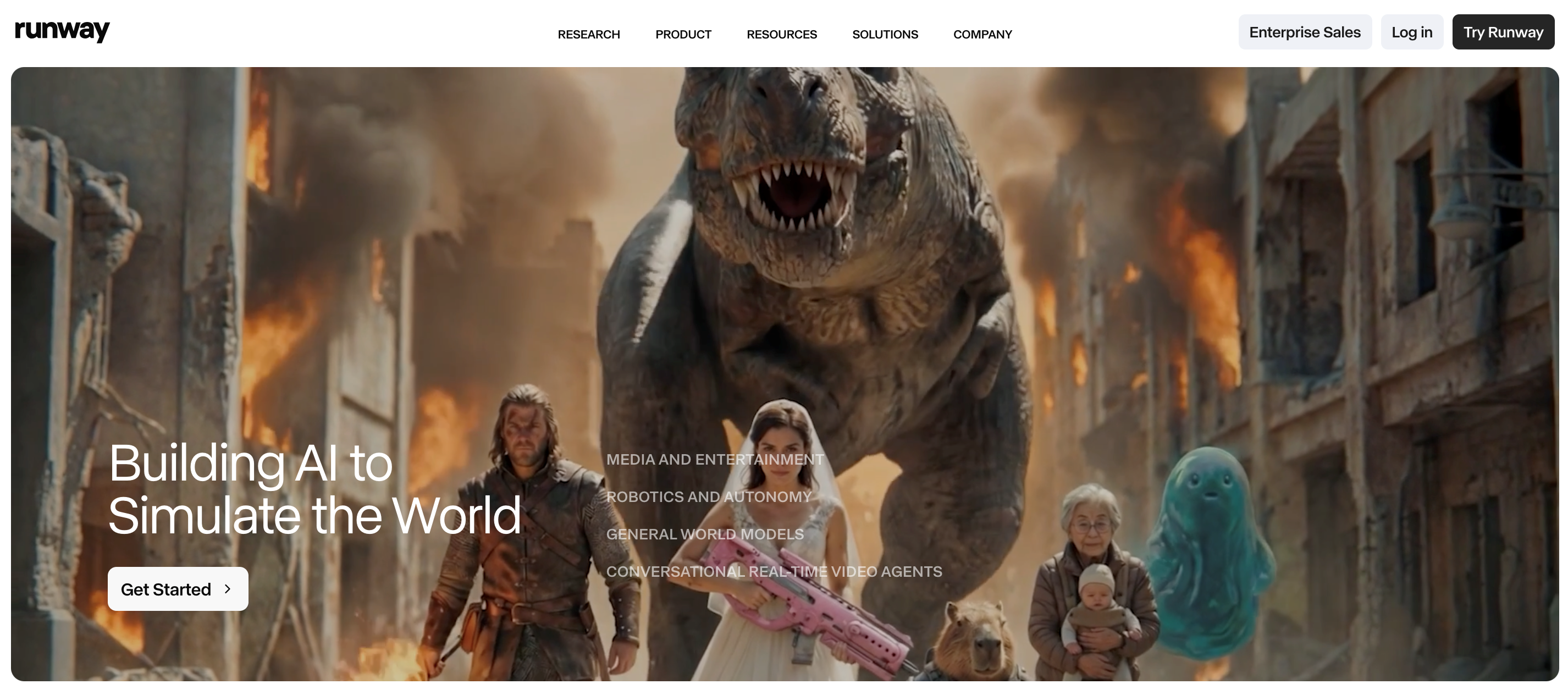Viewport: 1568px width, 695px height.
Task: Click the Building AI to Simulate headline
Action: click(x=313, y=489)
